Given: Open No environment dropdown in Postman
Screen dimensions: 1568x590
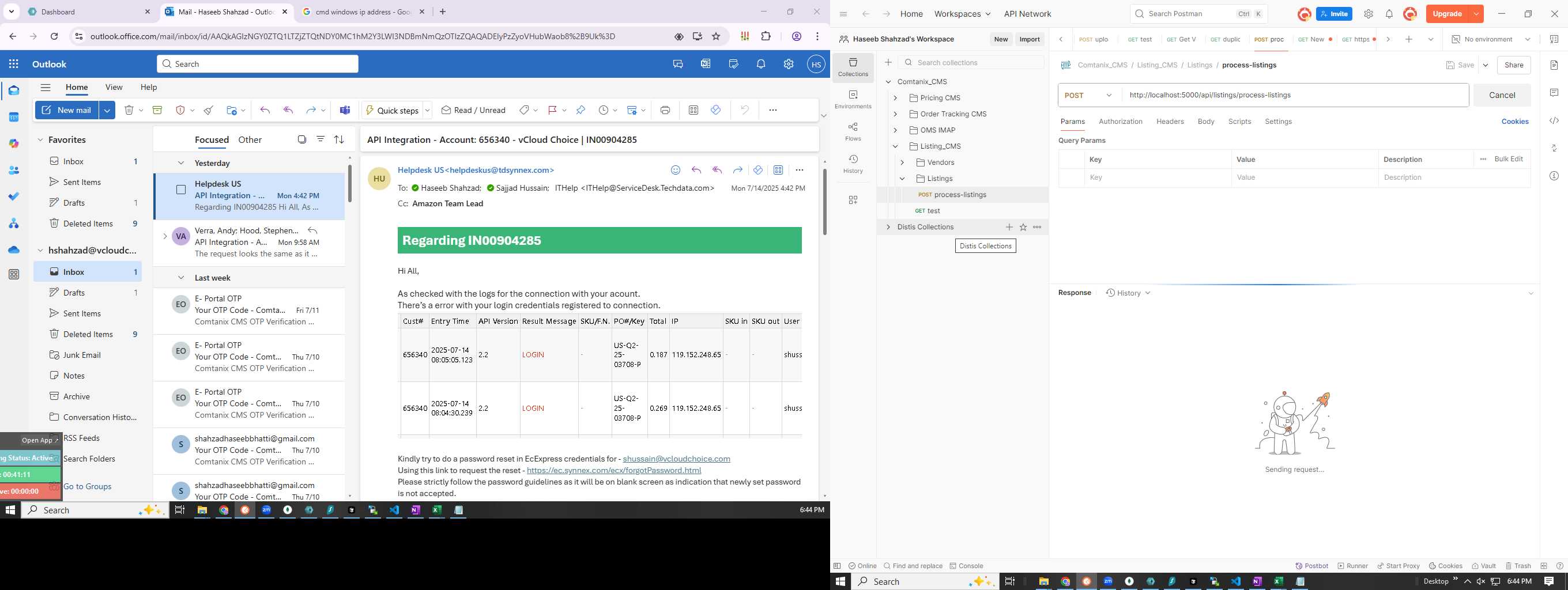Looking at the screenshot, I should click(x=1490, y=39).
